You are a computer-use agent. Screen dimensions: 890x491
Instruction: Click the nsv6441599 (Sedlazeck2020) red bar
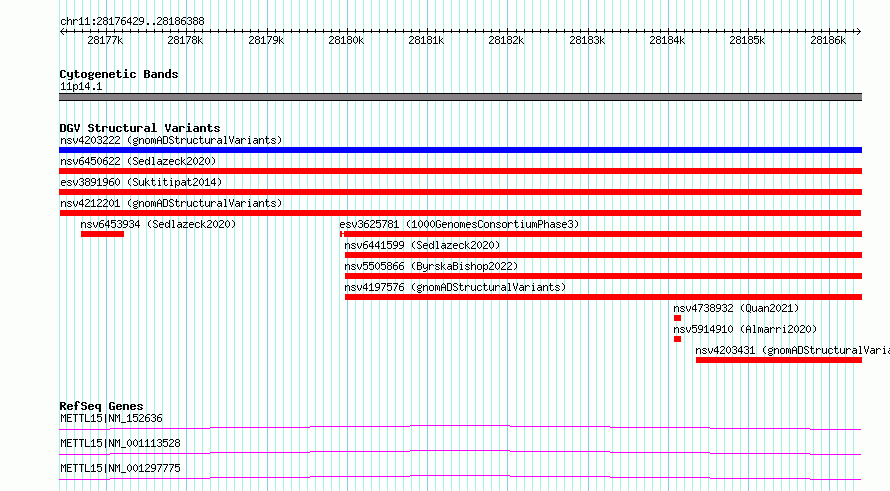coord(603,255)
